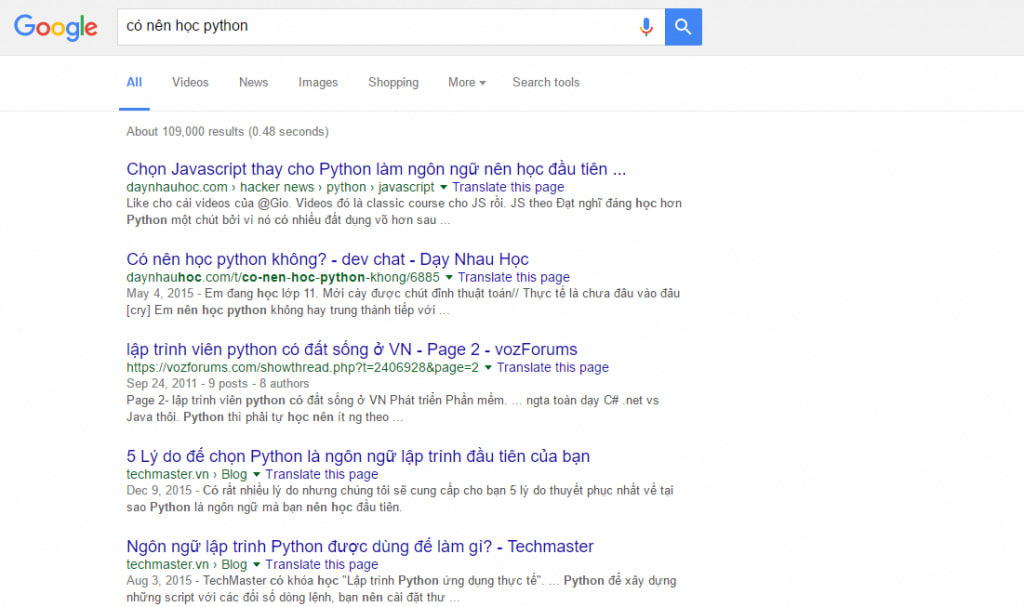Click 'About 109,000 results' stats text
The image size is (1024, 607).
pos(227,131)
